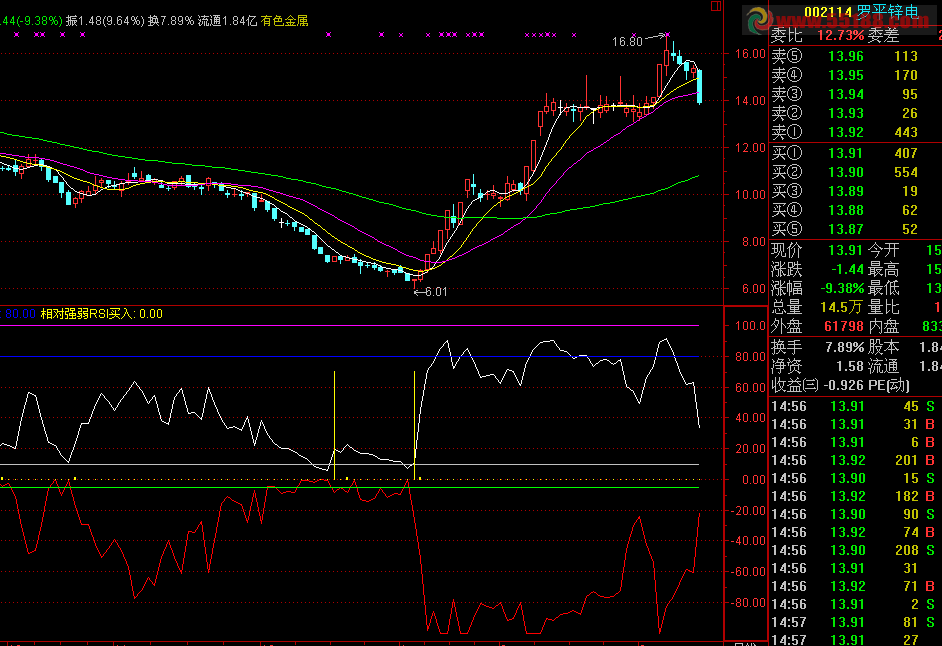Click the PE(动) label
This screenshot has height=646, width=942.
[889, 385]
